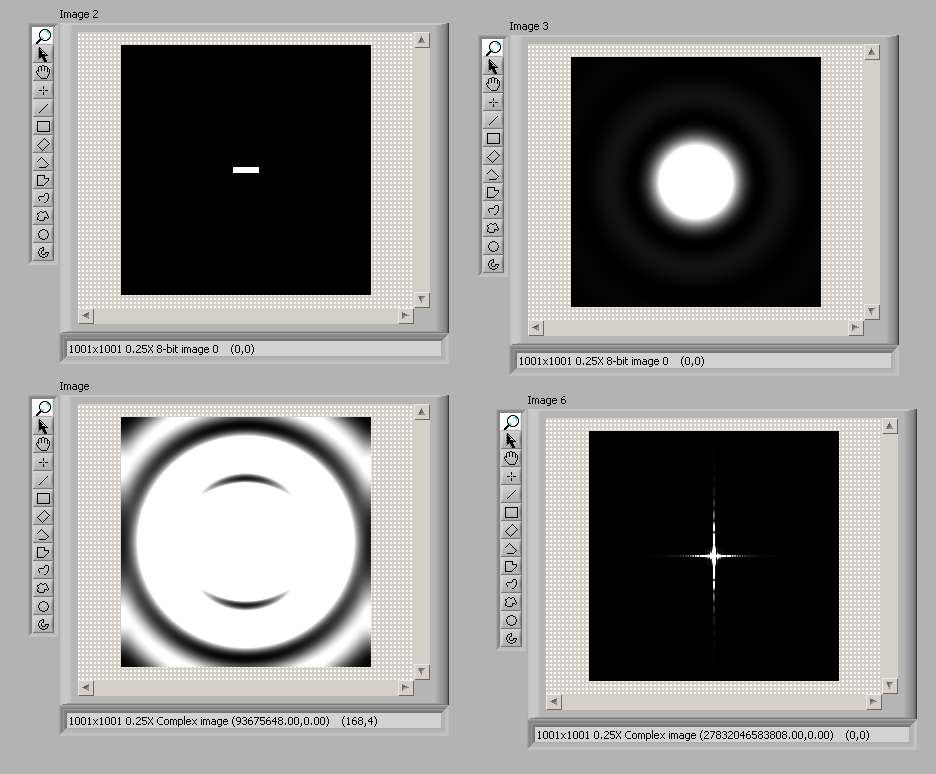Select the arrow pointer tool in Image 6
The width and height of the screenshot is (936, 774).
point(511,440)
